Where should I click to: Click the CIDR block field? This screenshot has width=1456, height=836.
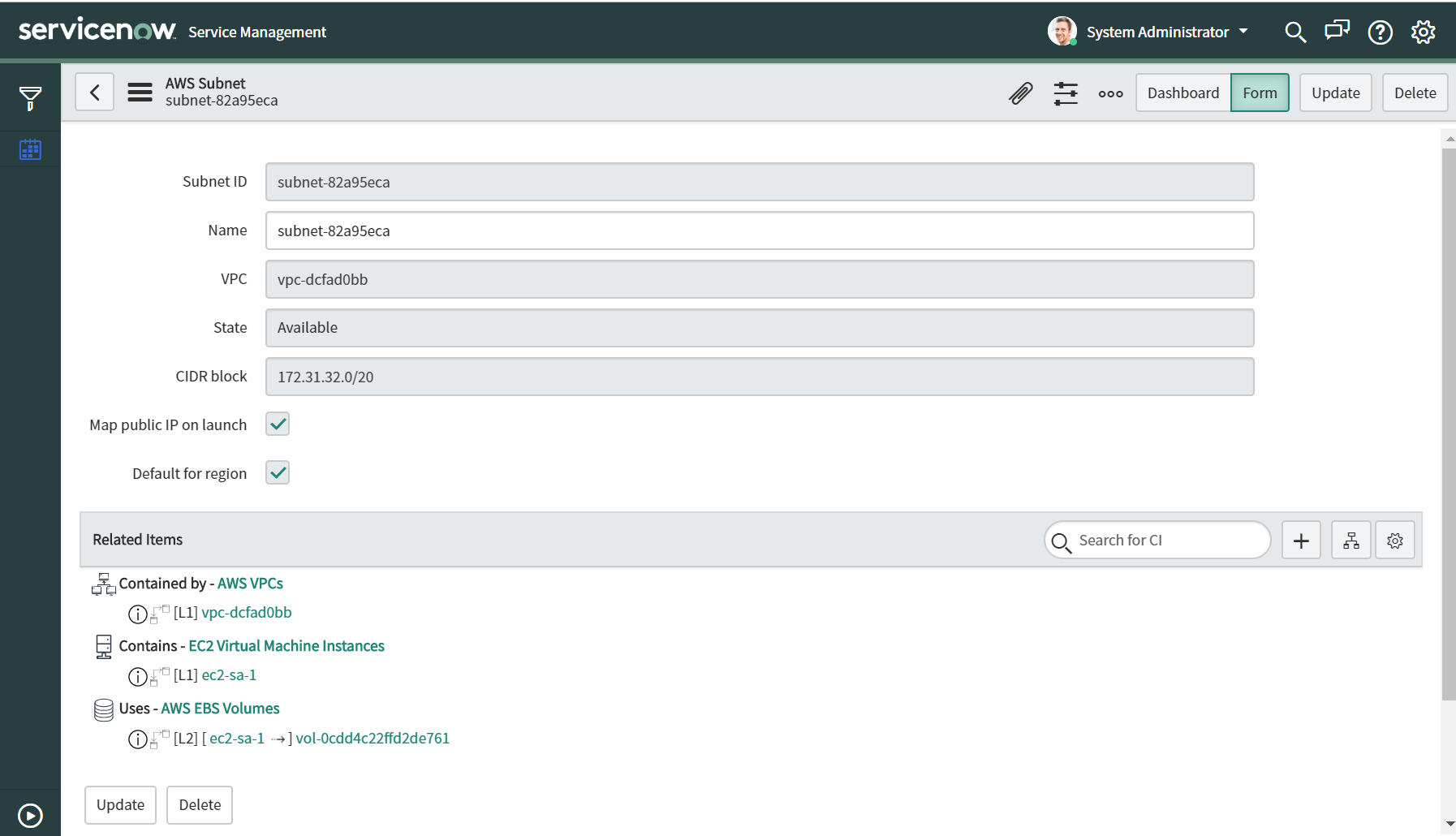(760, 377)
